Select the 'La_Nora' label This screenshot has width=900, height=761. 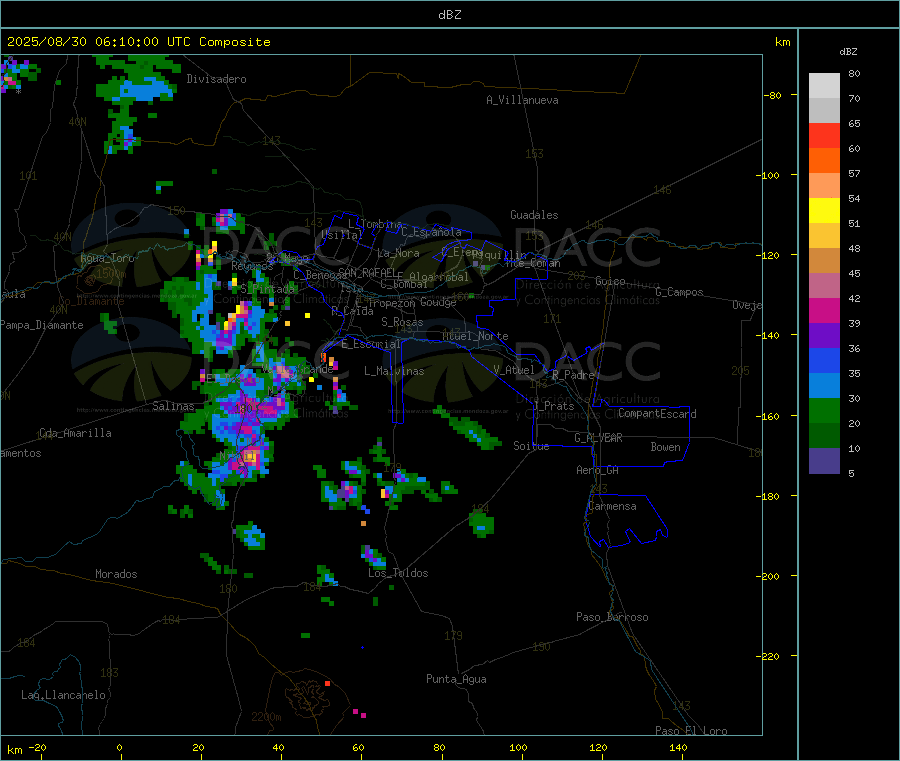click(398, 253)
